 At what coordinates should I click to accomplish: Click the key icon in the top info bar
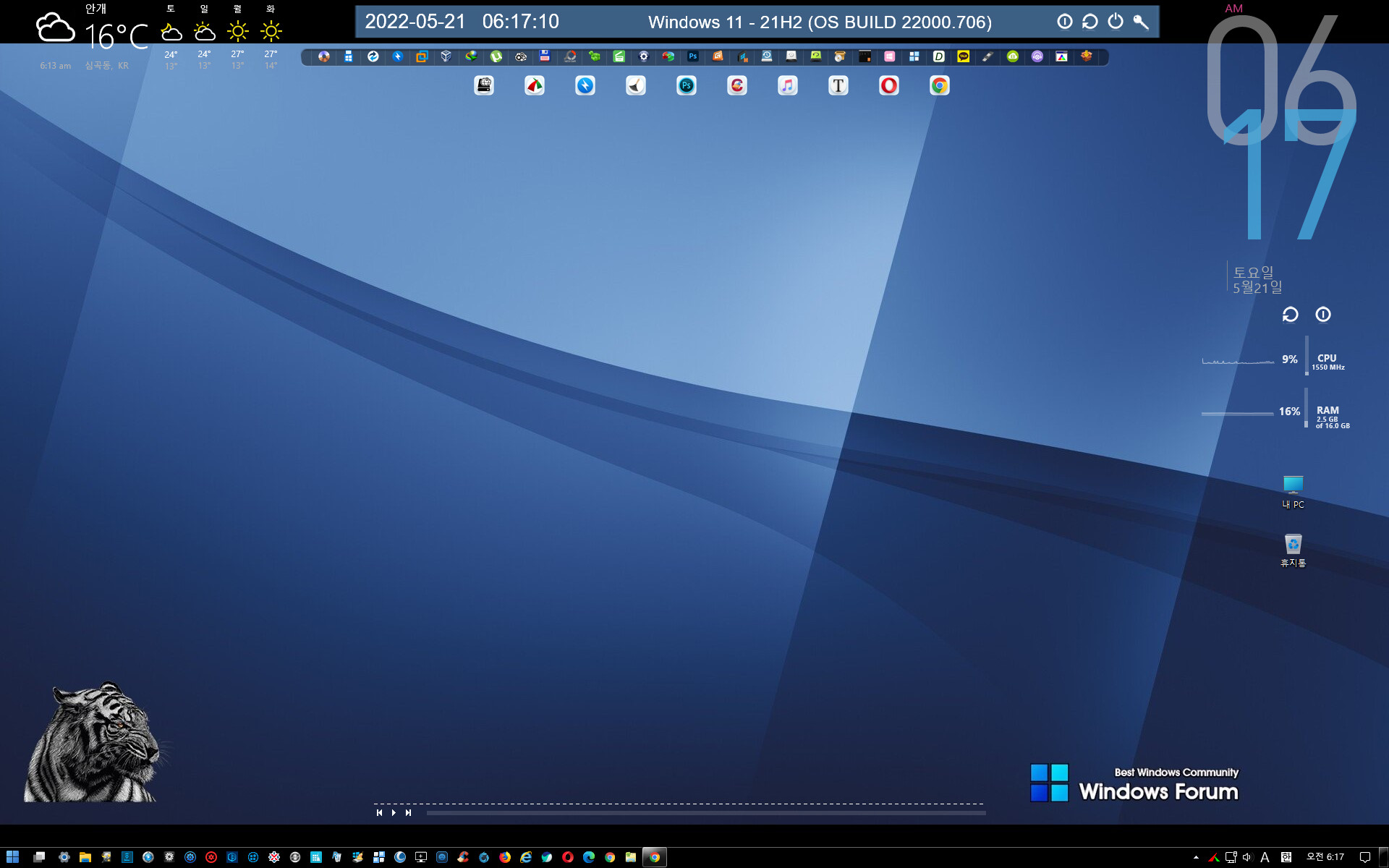[1141, 22]
